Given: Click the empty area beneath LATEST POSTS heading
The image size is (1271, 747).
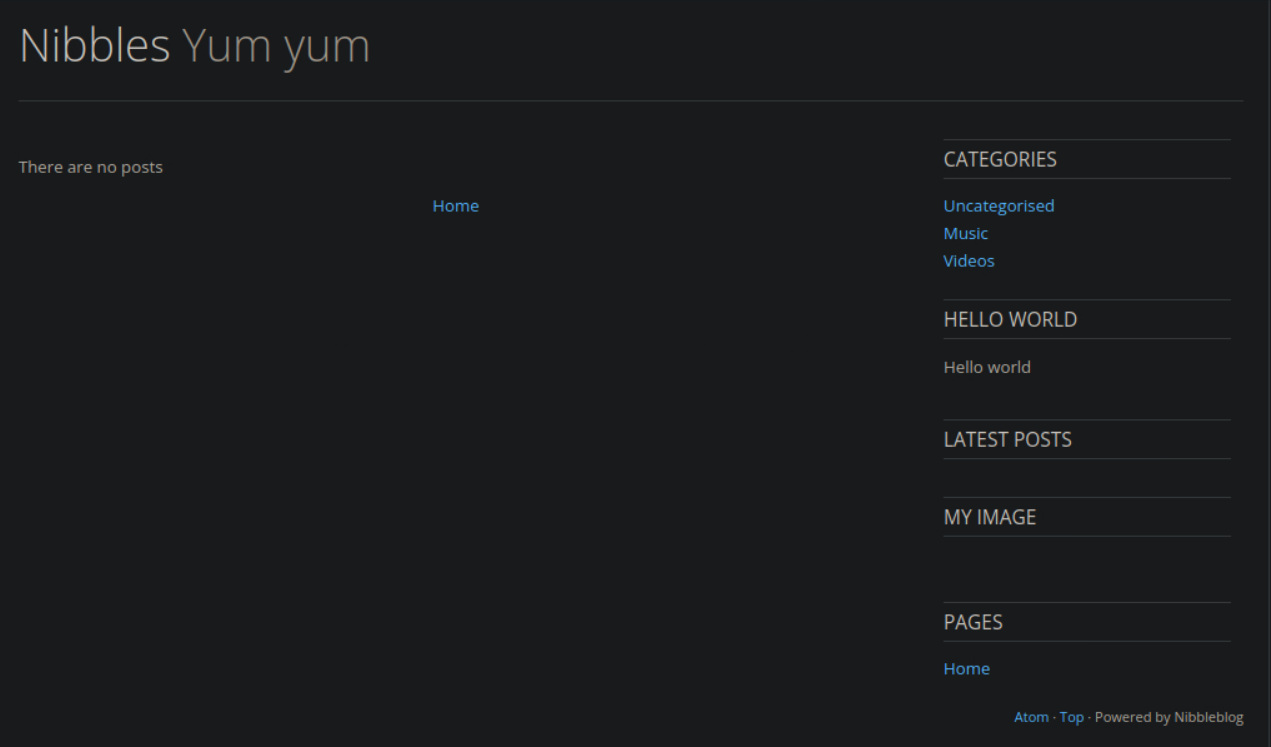Looking at the screenshot, I should coord(1086,478).
